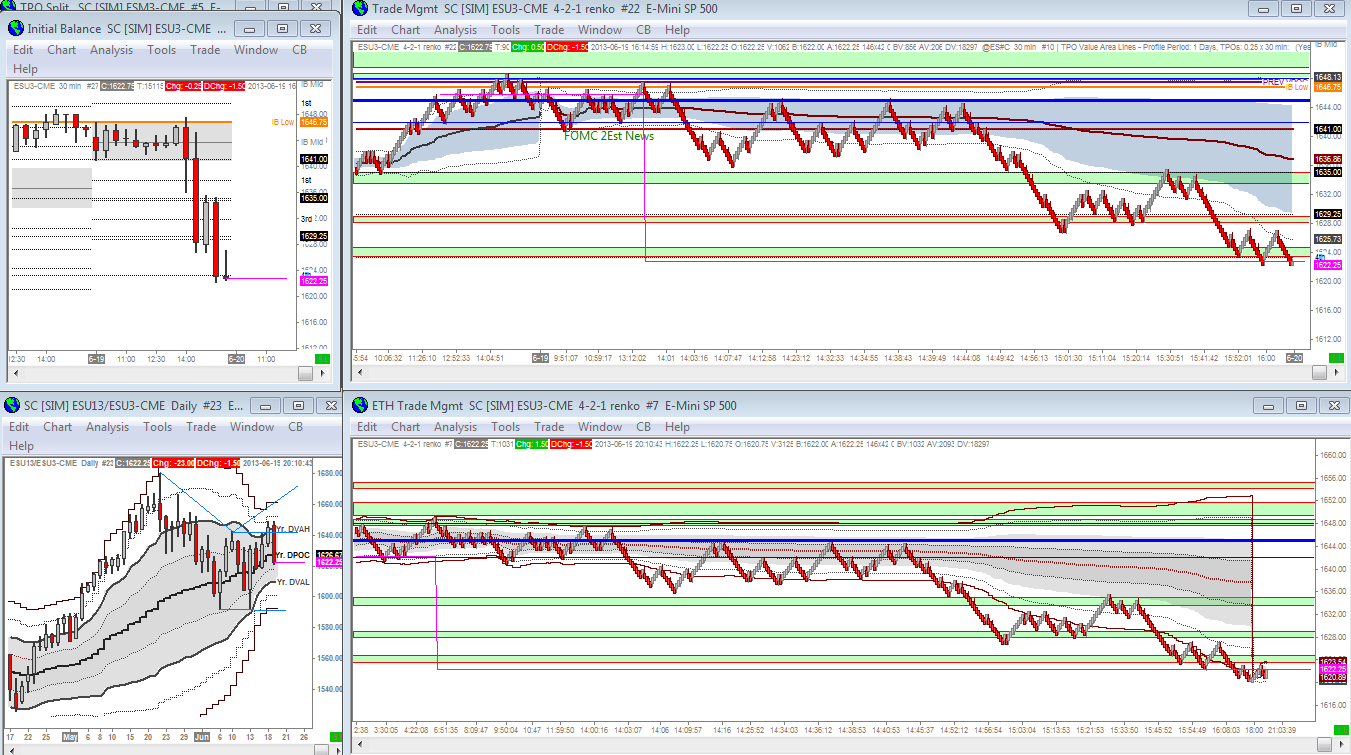Click left scroll arrow in Initial Balance chart

17,373
